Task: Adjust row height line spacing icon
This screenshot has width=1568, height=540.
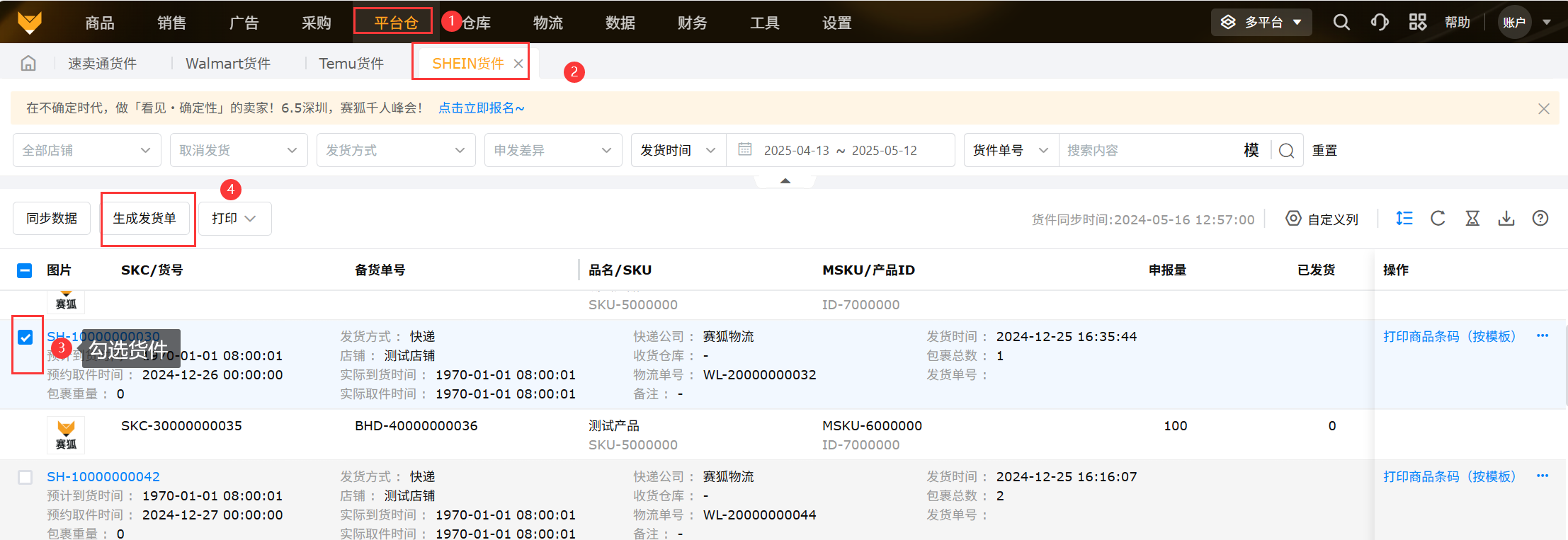Action: point(1404,219)
